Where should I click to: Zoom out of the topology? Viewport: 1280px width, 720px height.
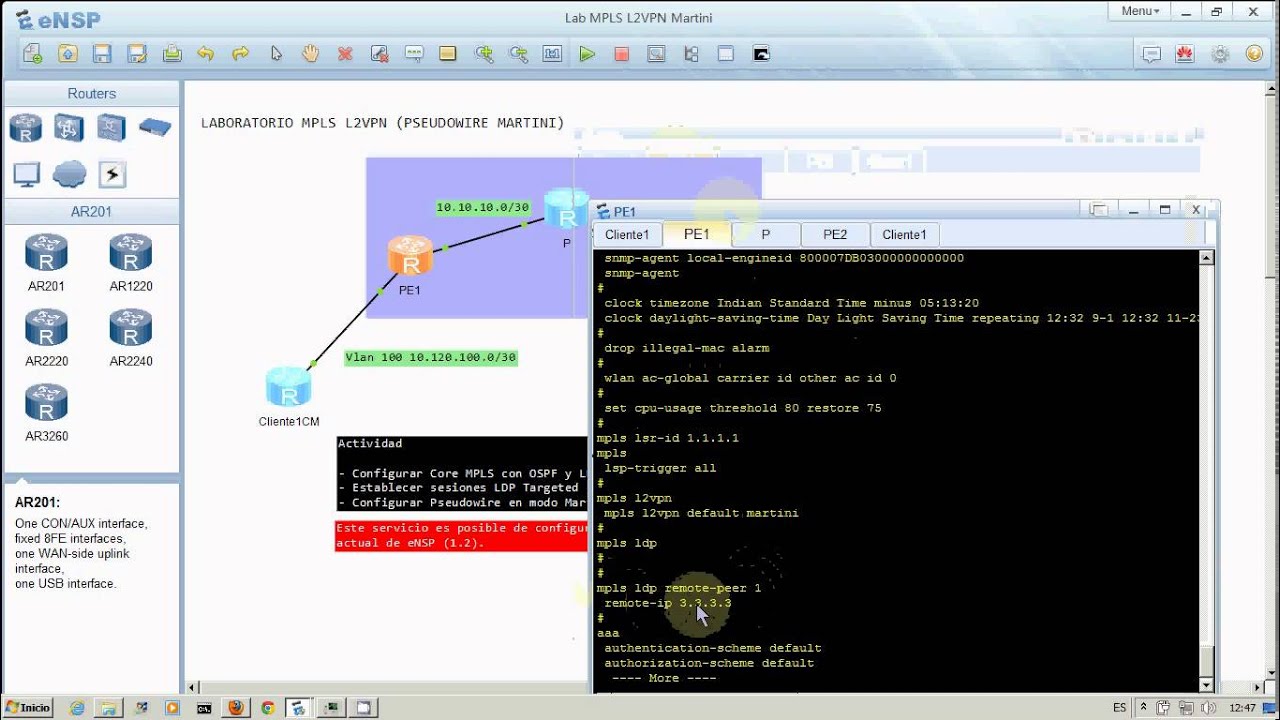518,54
